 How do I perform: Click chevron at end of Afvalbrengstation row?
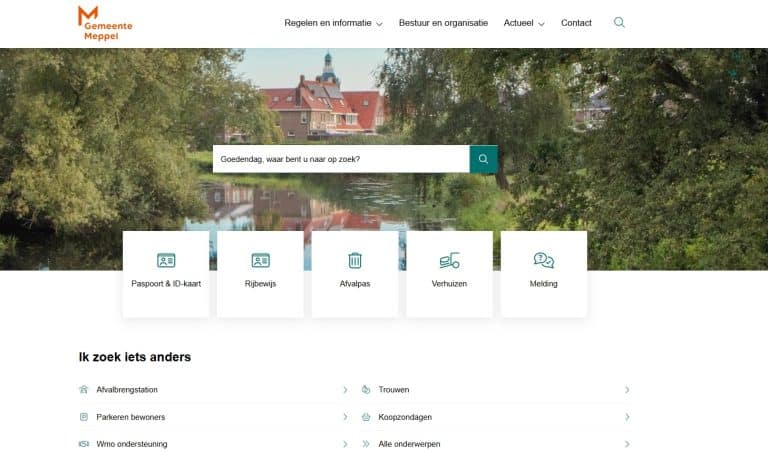click(345, 390)
